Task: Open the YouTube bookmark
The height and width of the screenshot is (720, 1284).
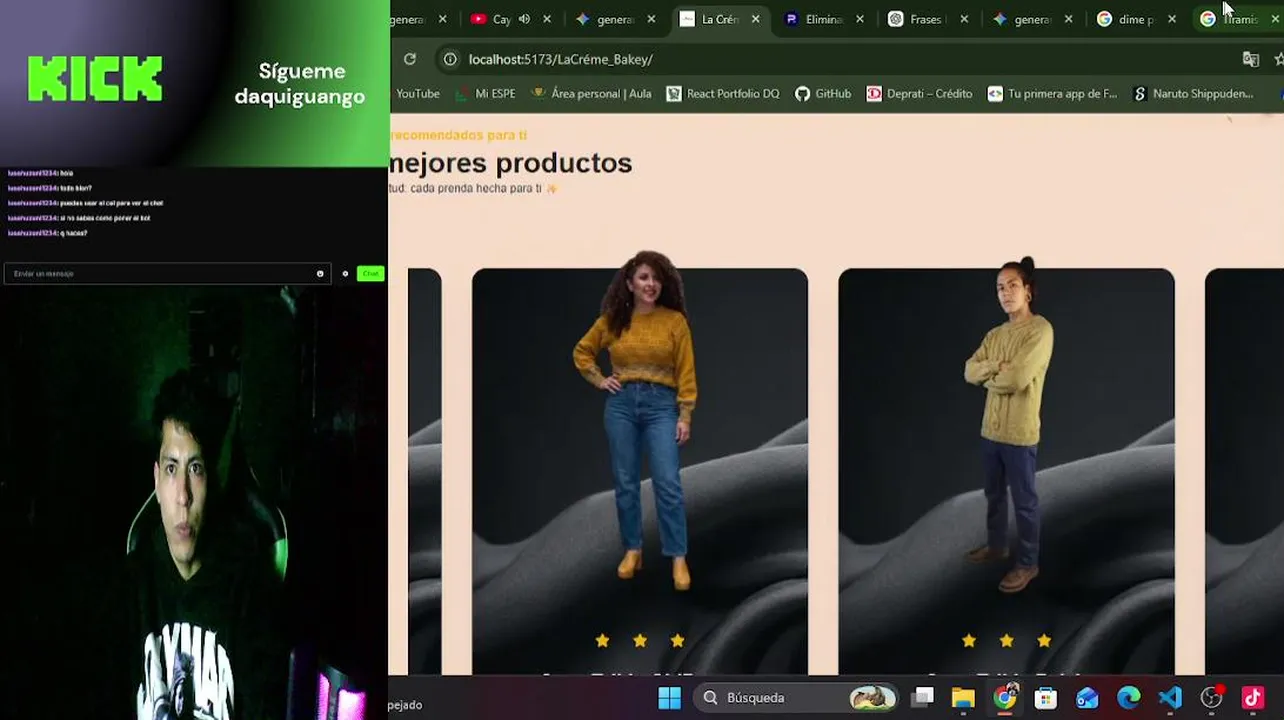Action: [417, 94]
